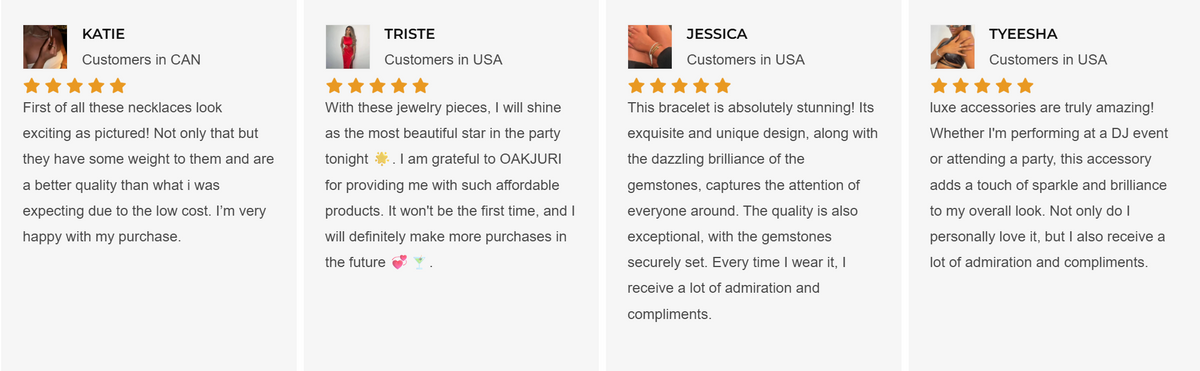Click the third star in Tyeesha's rating
The height and width of the screenshot is (371, 1200).
tap(983, 85)
